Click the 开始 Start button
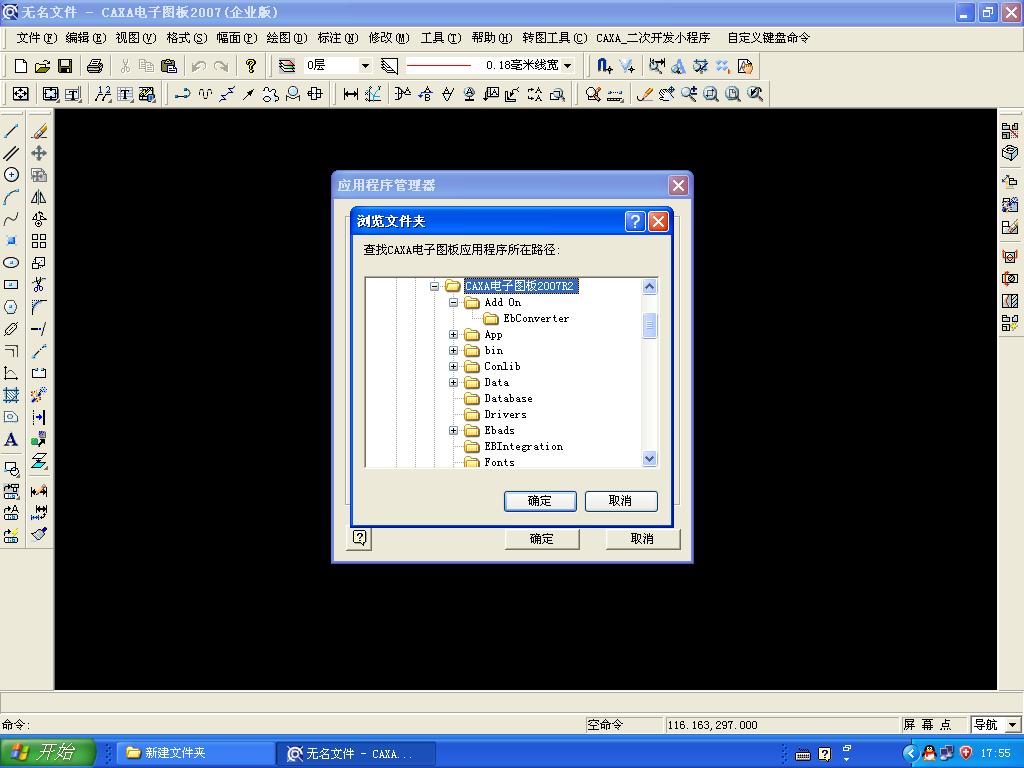Screen dimensions: 1024x768 tap(48, 752)
